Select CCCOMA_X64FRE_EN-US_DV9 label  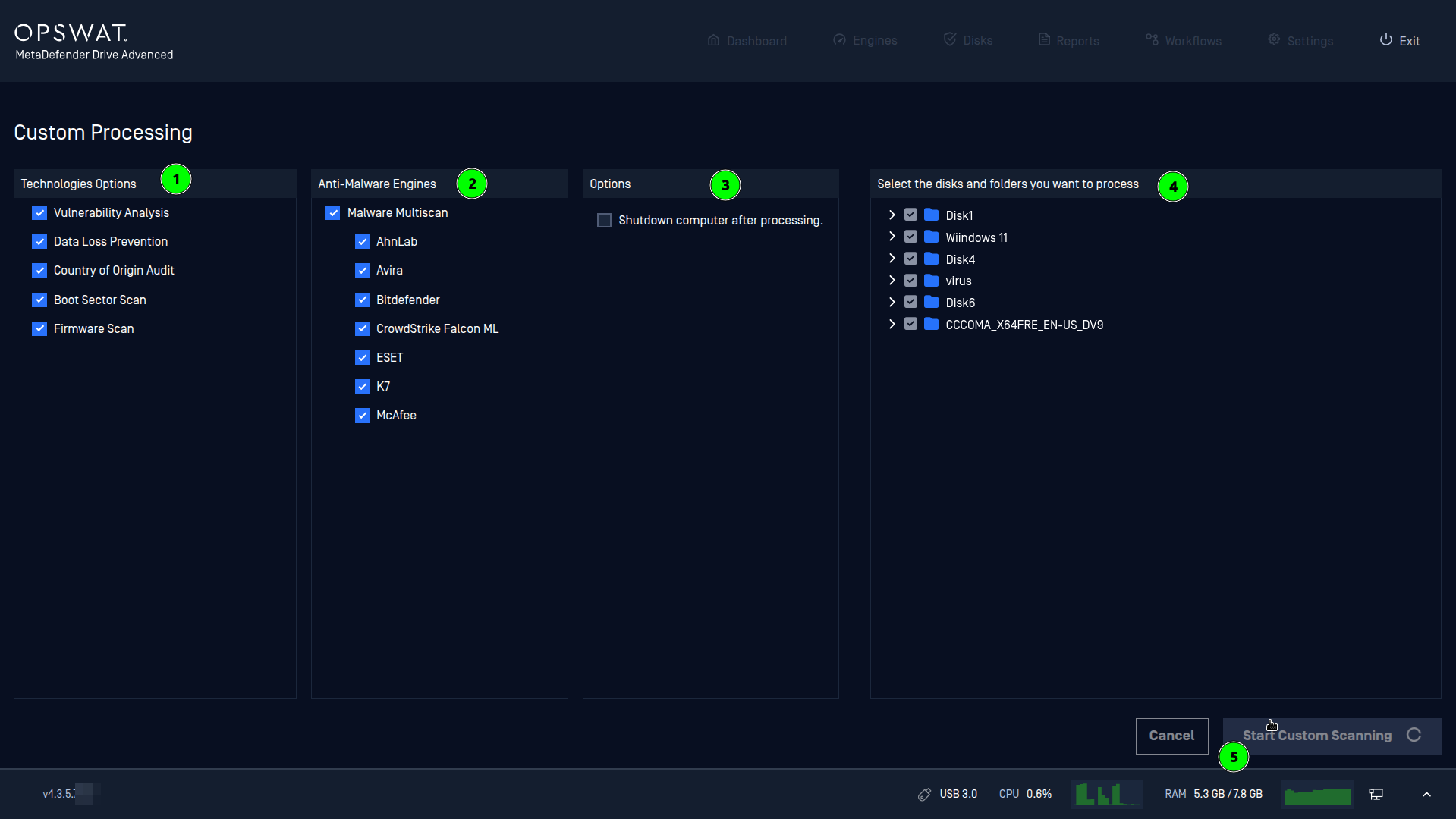tap(1024, 325)
